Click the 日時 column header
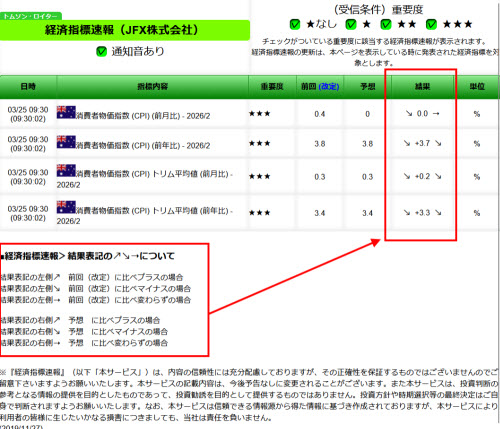Screen dimensions: 500x429 tap(28, 87)
